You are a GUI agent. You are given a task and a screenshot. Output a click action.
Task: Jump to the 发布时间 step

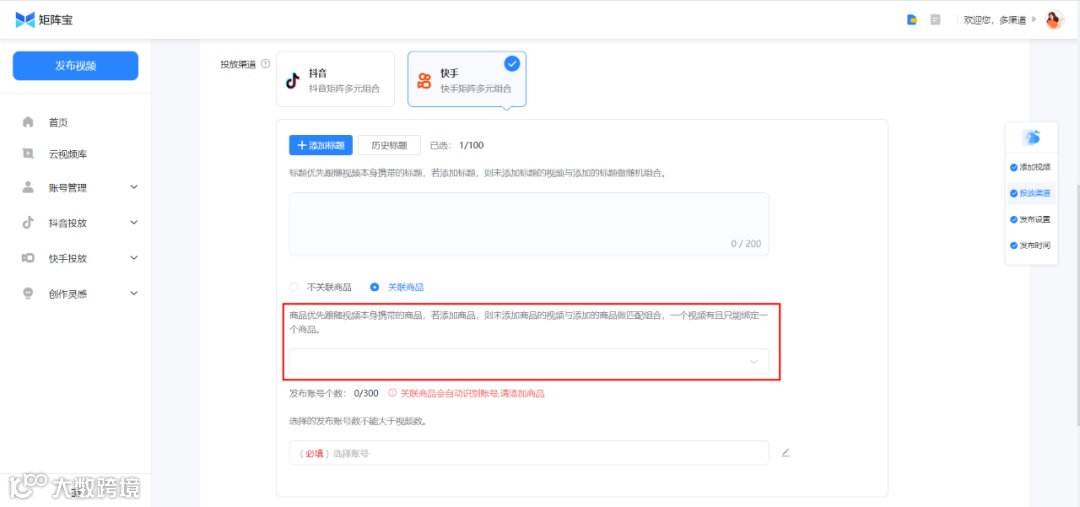point(1035,245)
